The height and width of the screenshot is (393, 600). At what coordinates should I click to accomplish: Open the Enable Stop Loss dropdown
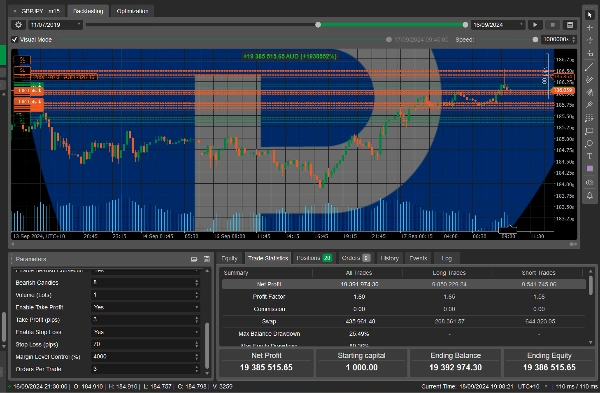(x=145, y=332)
